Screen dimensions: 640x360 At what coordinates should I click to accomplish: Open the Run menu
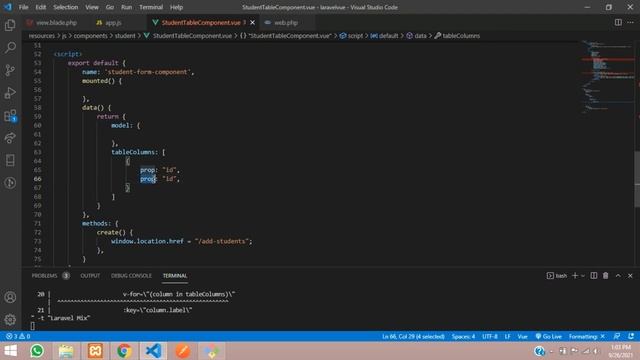(127, 7)
